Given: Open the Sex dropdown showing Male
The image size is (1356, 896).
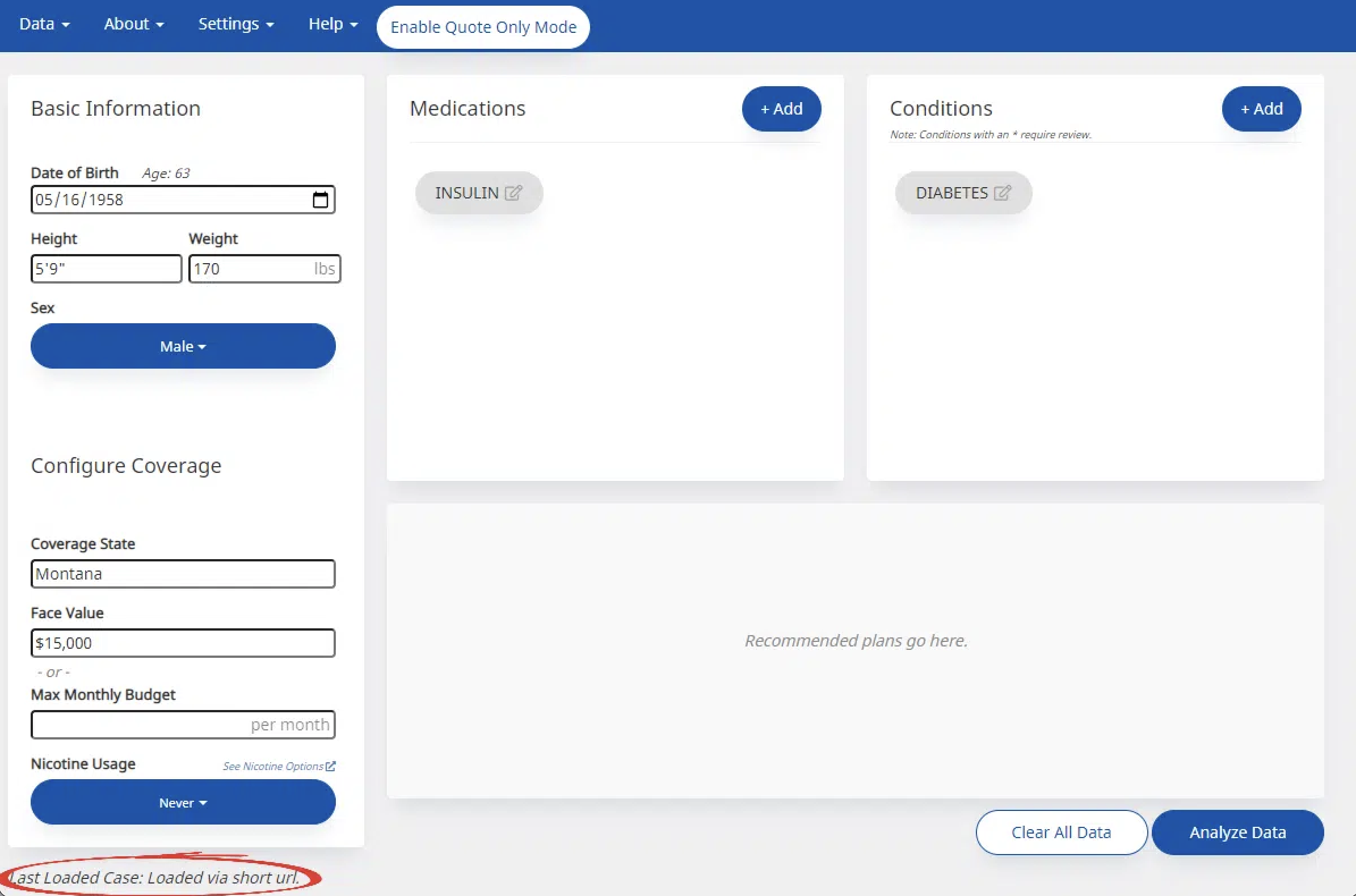Looking at the screenshot, I should pos(183,346).
